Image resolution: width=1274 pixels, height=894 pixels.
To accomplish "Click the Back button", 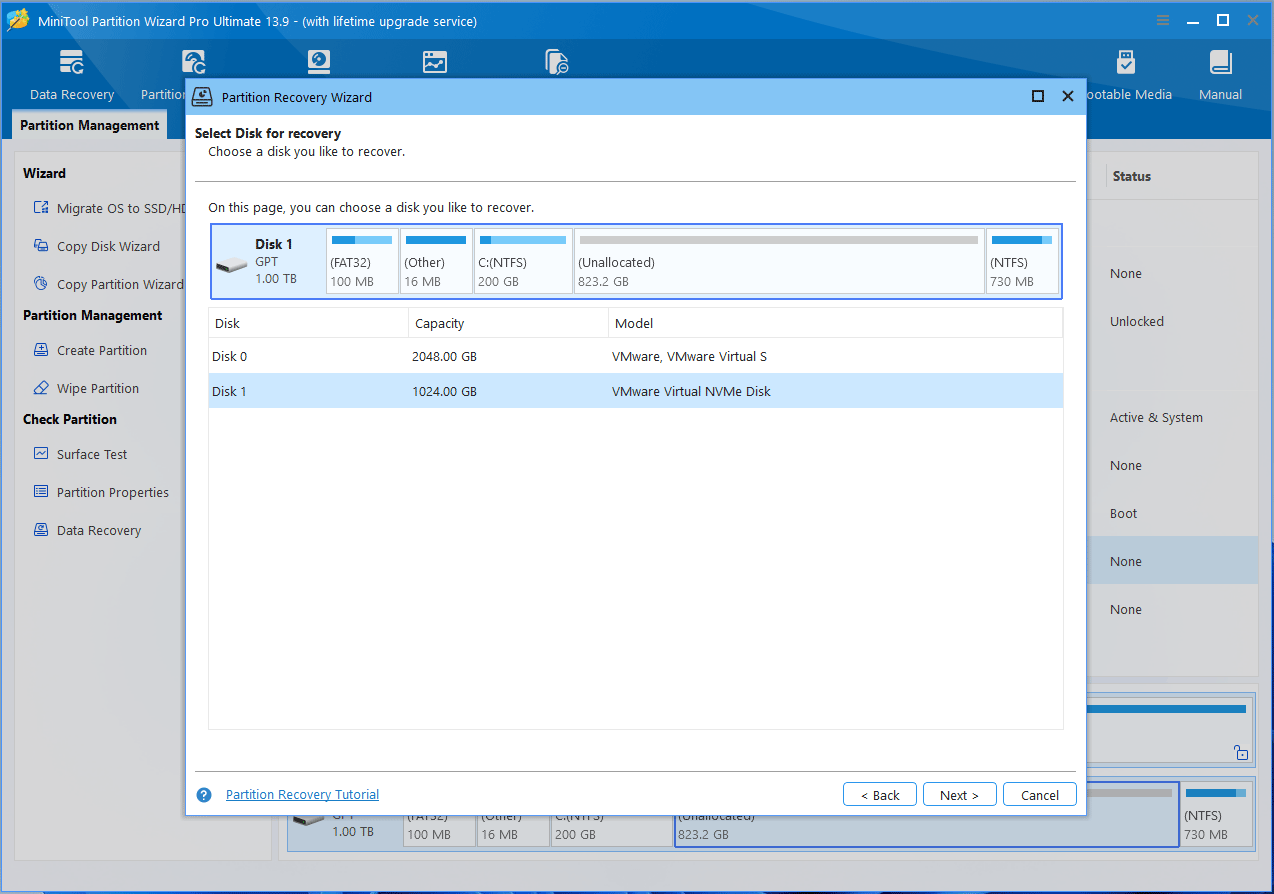I will 879,795.
